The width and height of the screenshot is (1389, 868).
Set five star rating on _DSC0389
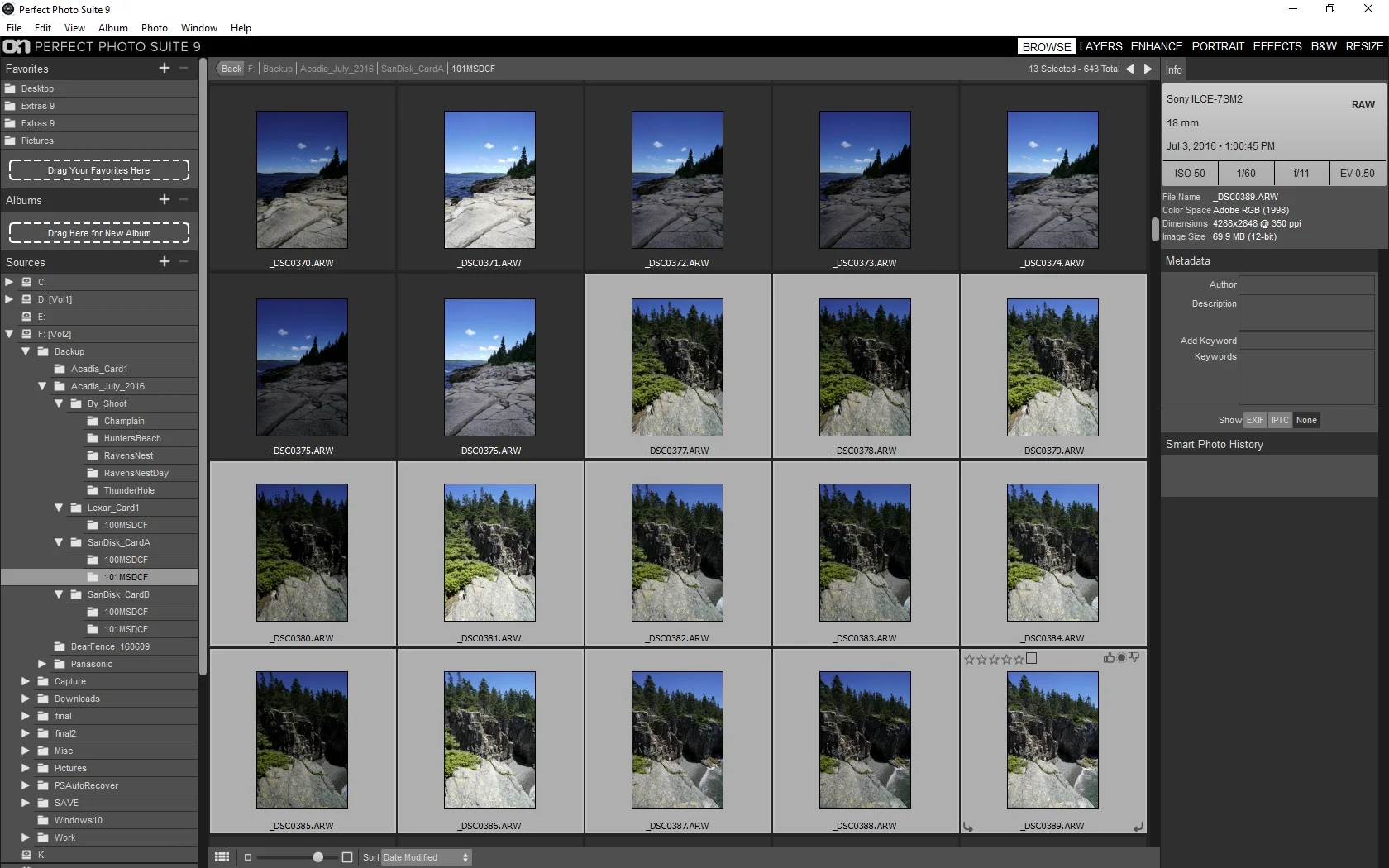1019,659
